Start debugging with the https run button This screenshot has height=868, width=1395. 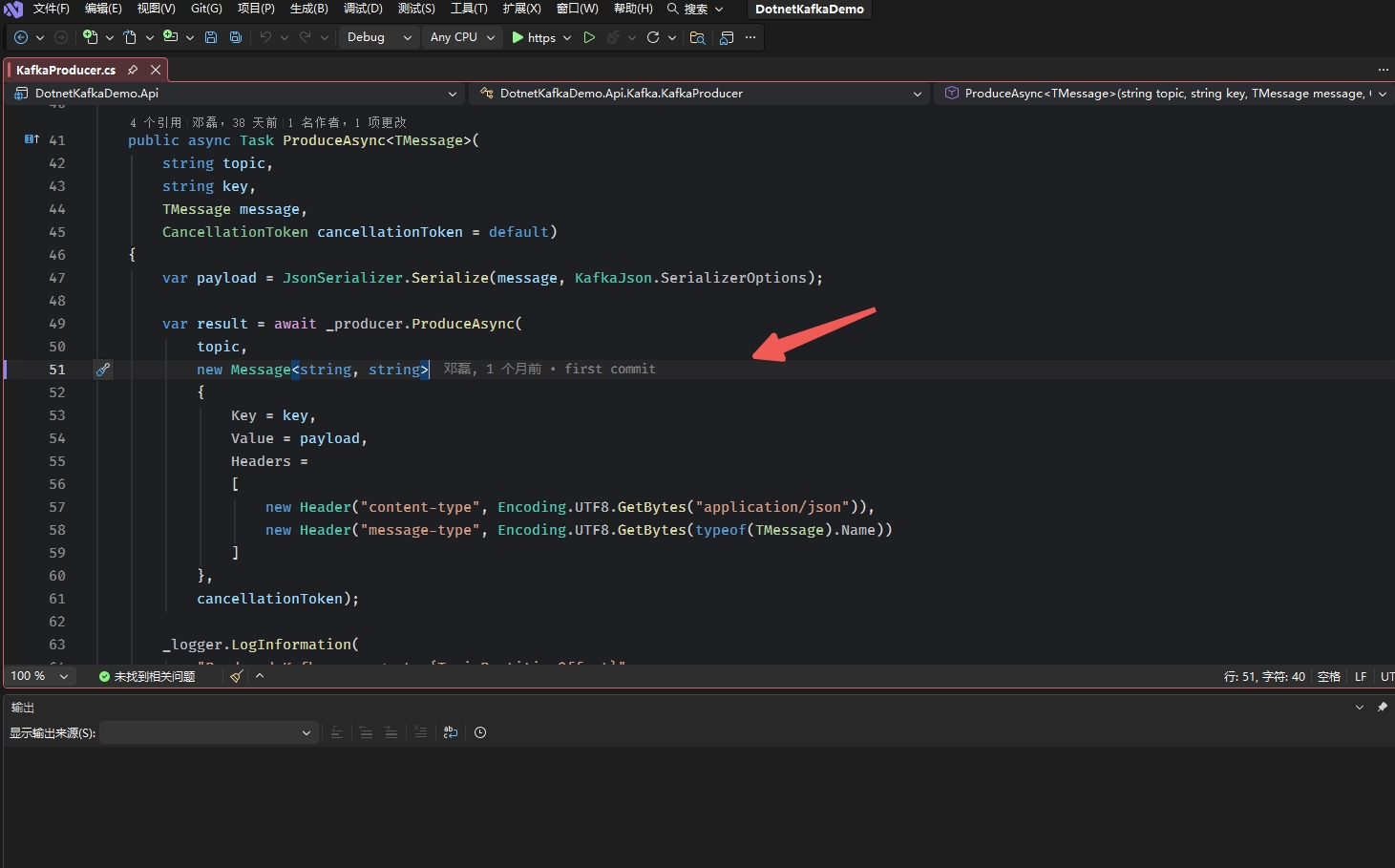pyautogui.click(x=534, y=37)
